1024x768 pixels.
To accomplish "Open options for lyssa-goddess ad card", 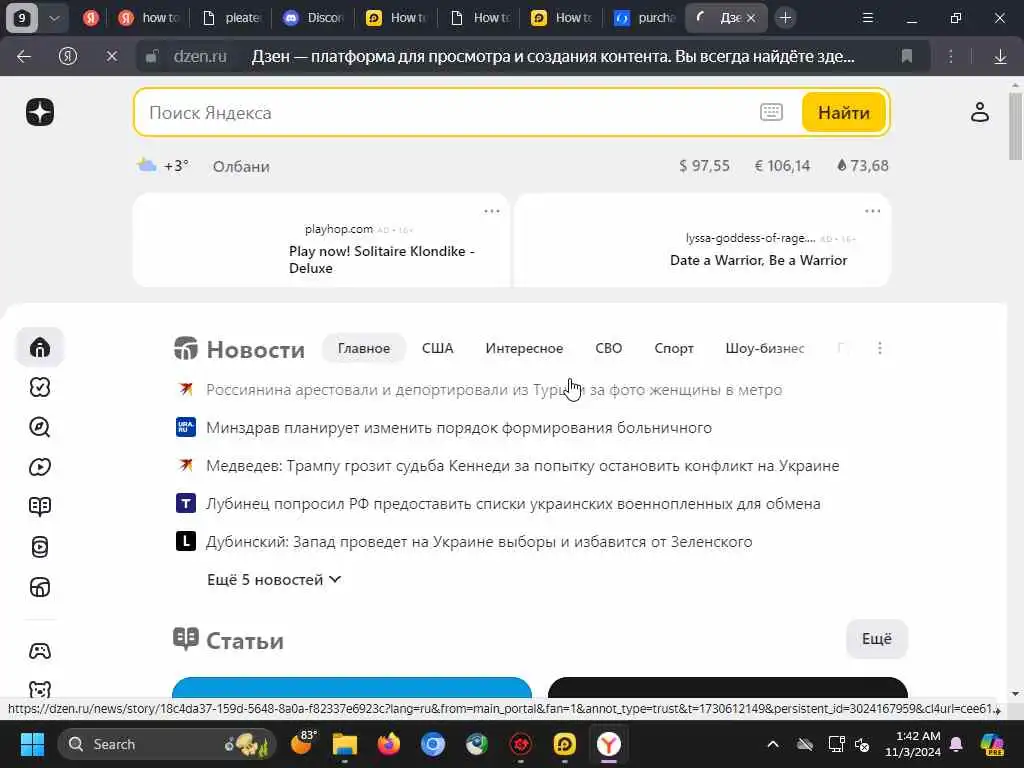I will point(872,211).
